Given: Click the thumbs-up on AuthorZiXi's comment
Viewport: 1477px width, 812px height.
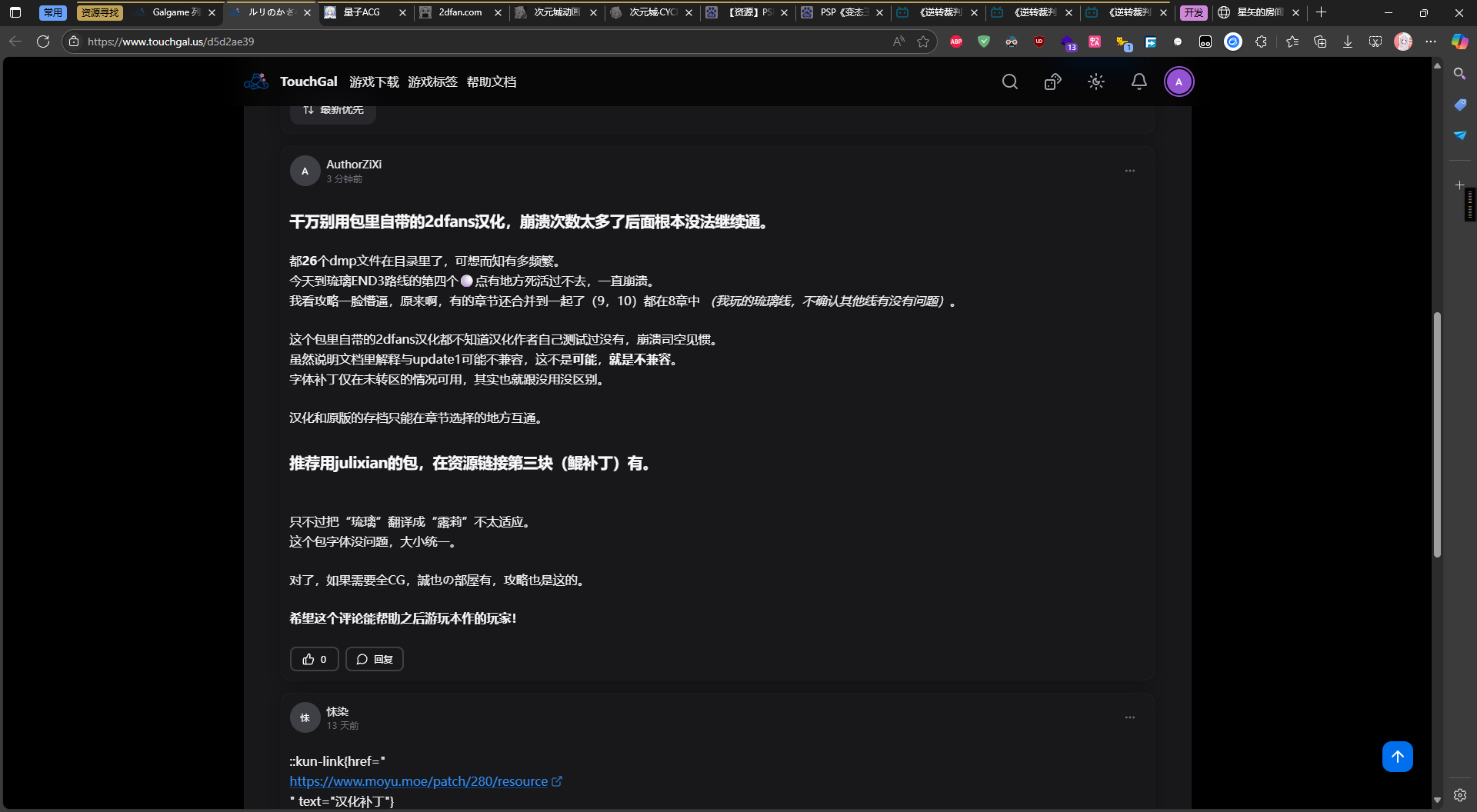Looking at the screenshot, I should tap(314, 659).
